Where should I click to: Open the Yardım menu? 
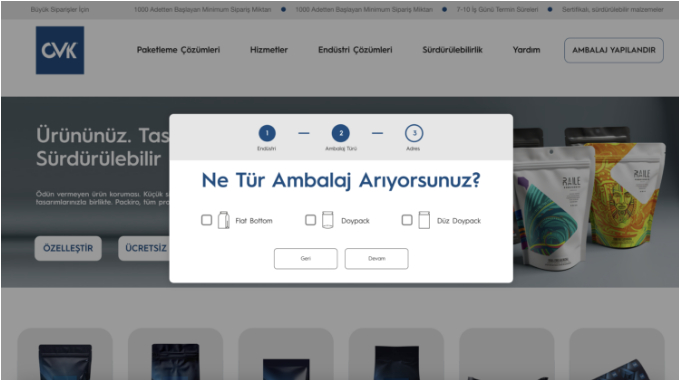(527, 50)
